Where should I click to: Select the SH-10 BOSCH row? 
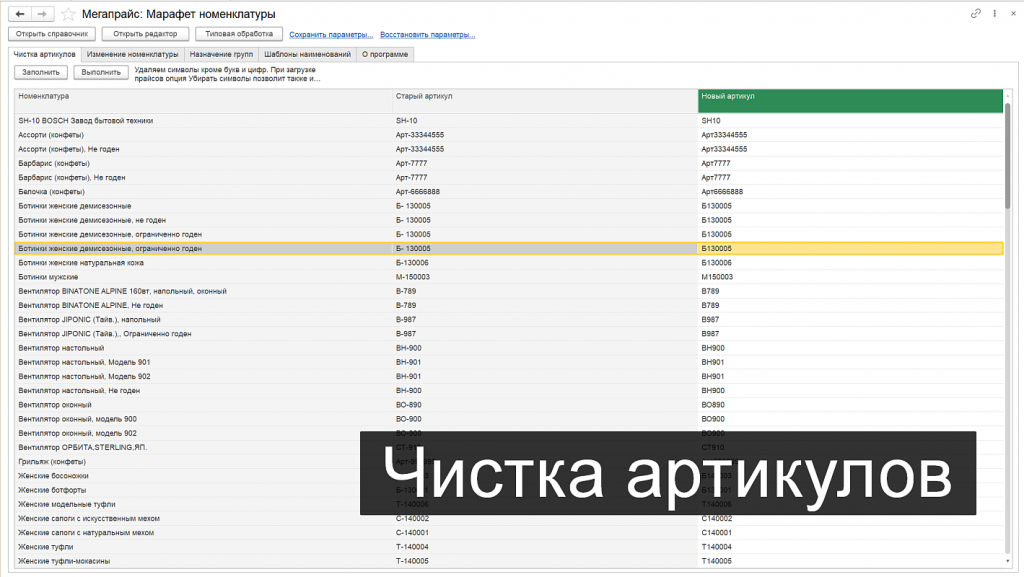[x=300, y=119]
